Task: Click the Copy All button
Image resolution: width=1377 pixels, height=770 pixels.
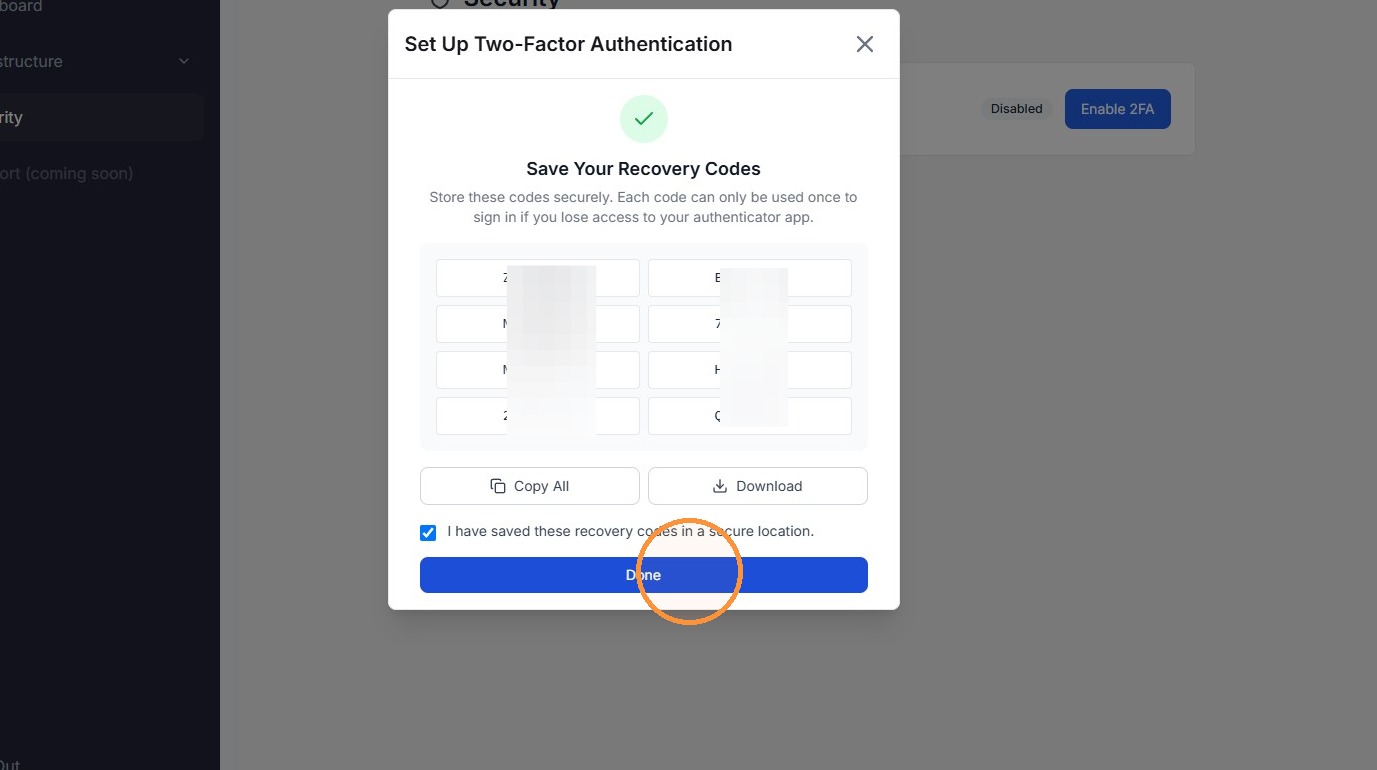Action: click(530, 486)
